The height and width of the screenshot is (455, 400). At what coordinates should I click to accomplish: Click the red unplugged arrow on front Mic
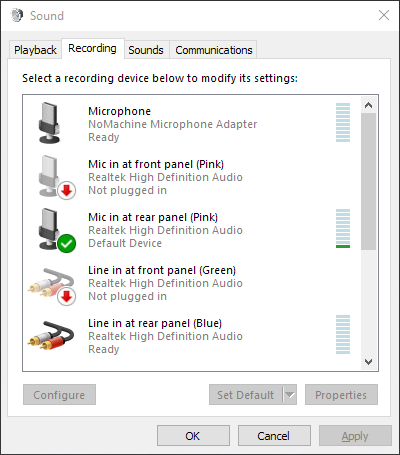coord(67,191)
